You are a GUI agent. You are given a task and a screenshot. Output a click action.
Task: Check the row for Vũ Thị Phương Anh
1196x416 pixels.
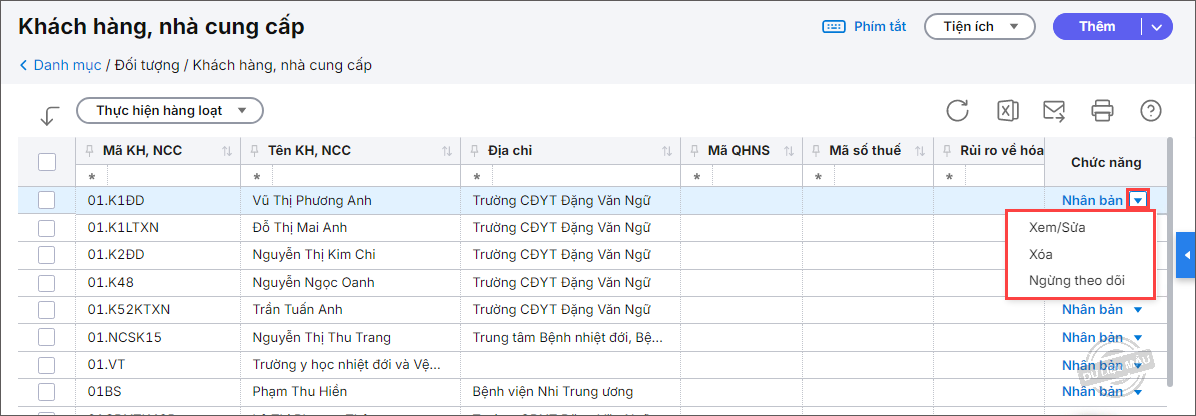pos(47,200)
